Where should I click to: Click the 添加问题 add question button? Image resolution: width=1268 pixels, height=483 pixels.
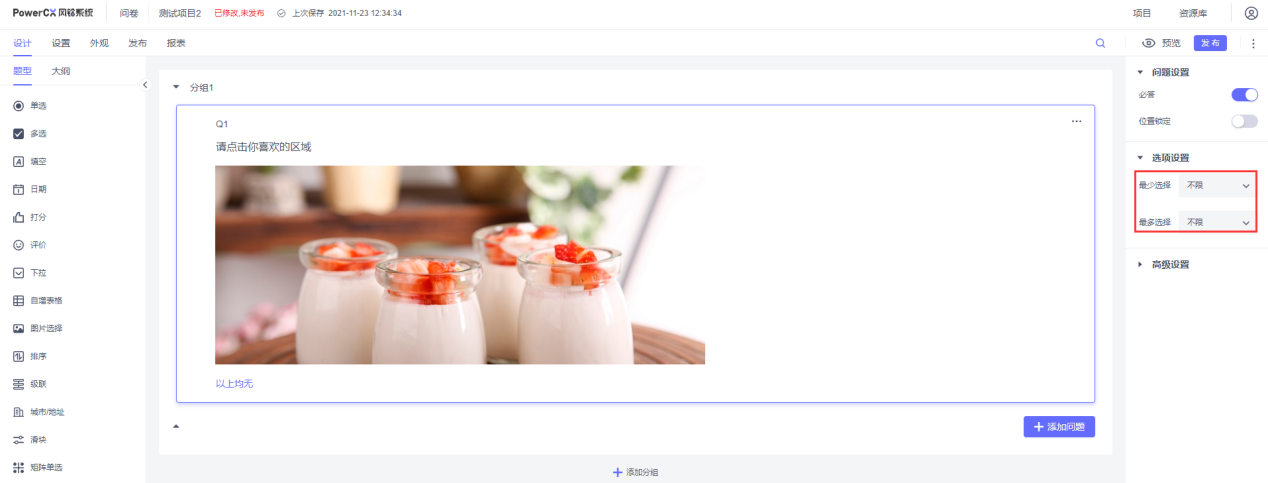(1058, 427)
